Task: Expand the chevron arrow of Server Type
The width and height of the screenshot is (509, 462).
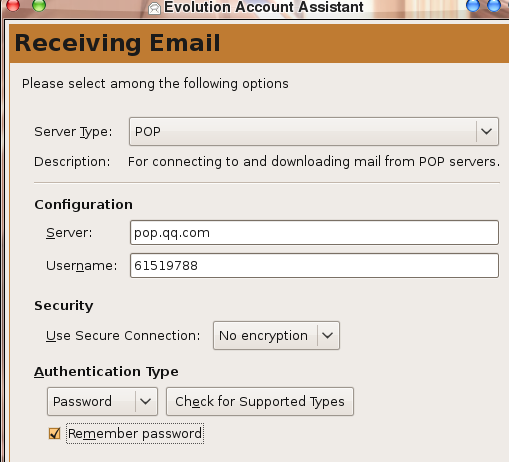Action: (x=487, y=131)
